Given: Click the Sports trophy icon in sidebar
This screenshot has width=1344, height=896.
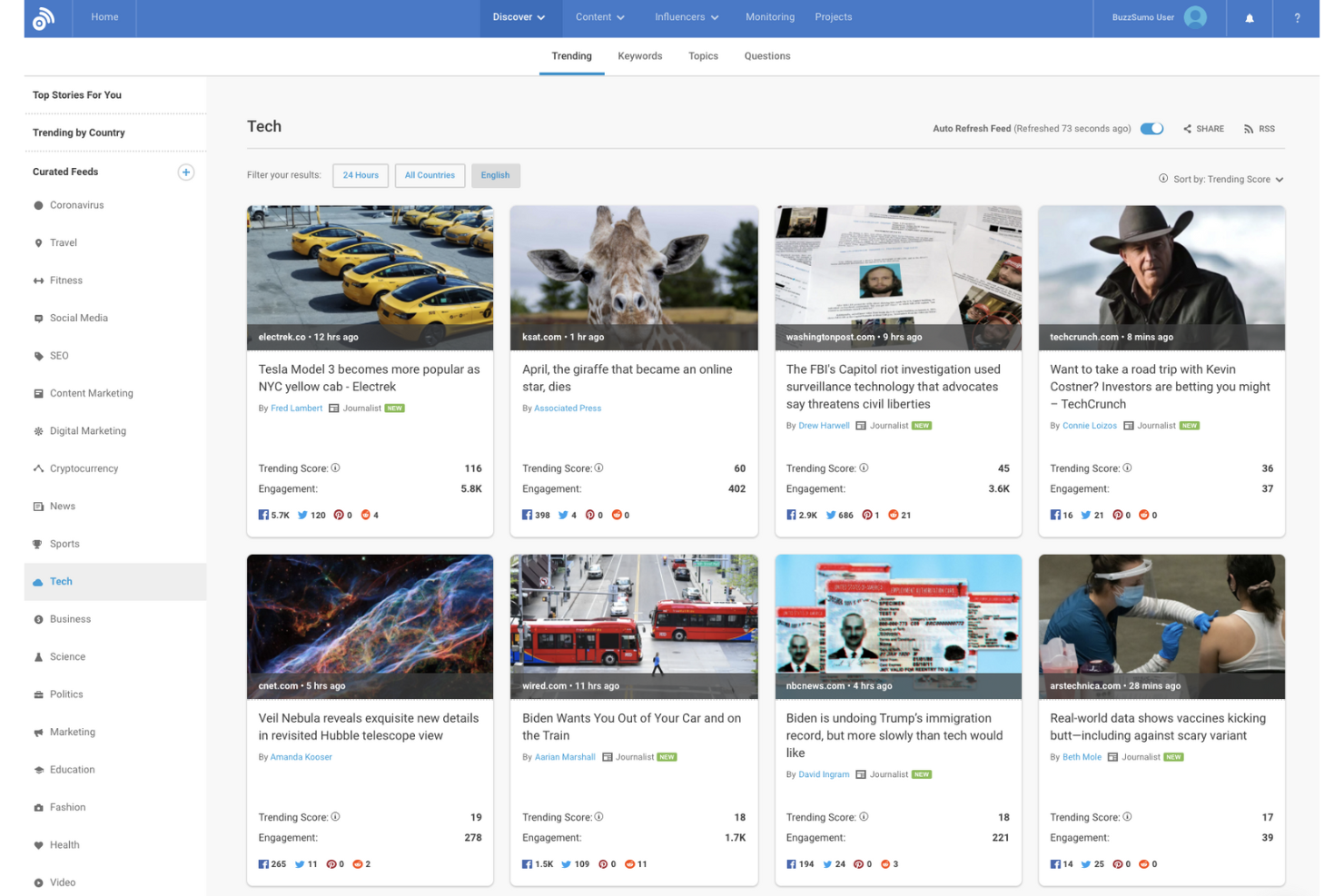Looking at the screenshot, I should (x=38, y=545).
